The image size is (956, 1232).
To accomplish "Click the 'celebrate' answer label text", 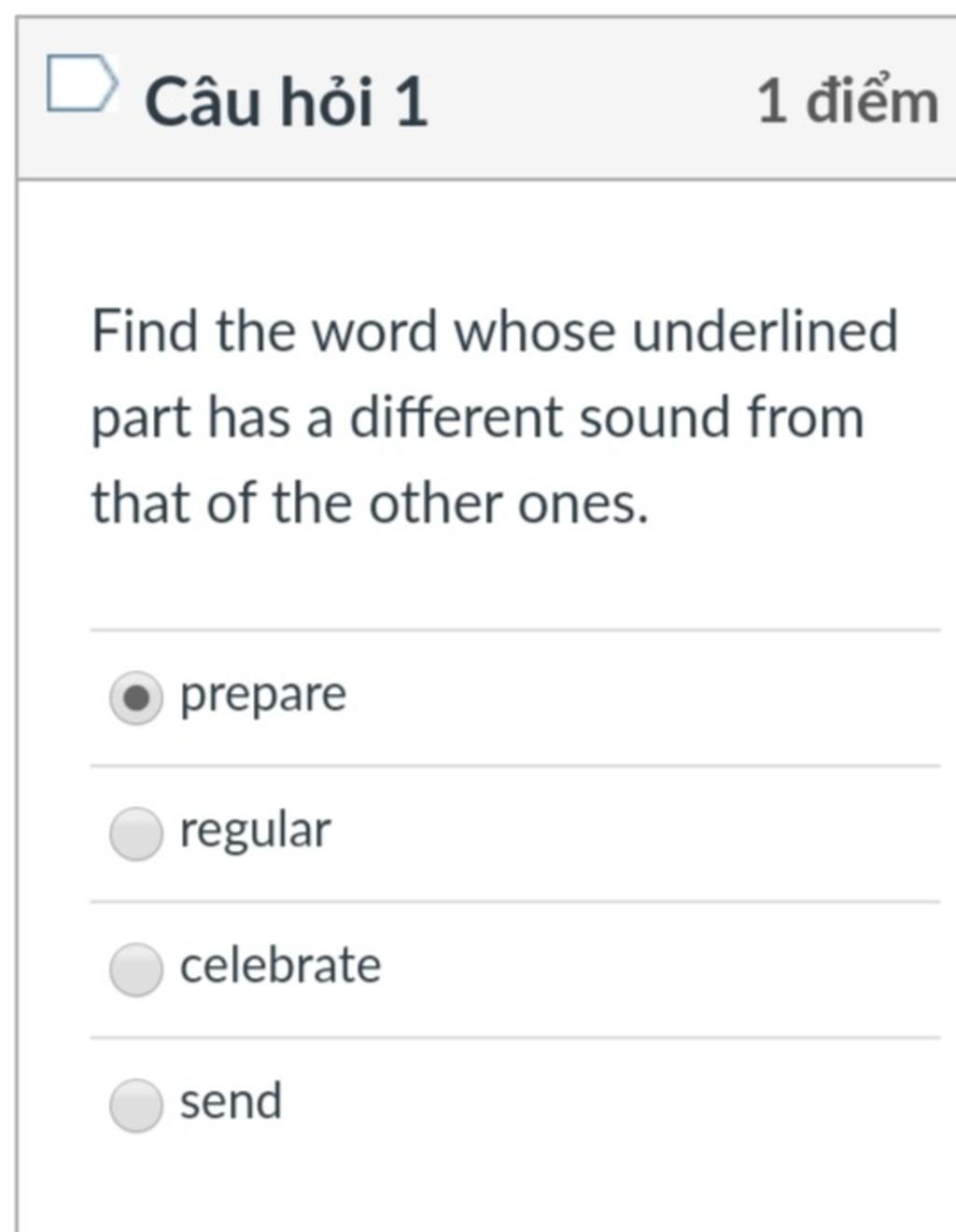I will [280, 965].
